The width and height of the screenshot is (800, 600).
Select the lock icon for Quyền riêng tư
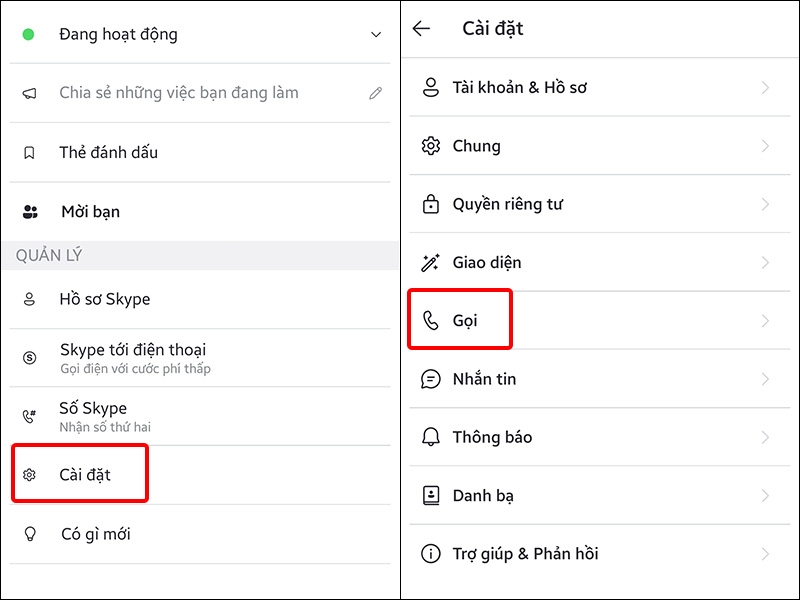click(x=430, y=204)
